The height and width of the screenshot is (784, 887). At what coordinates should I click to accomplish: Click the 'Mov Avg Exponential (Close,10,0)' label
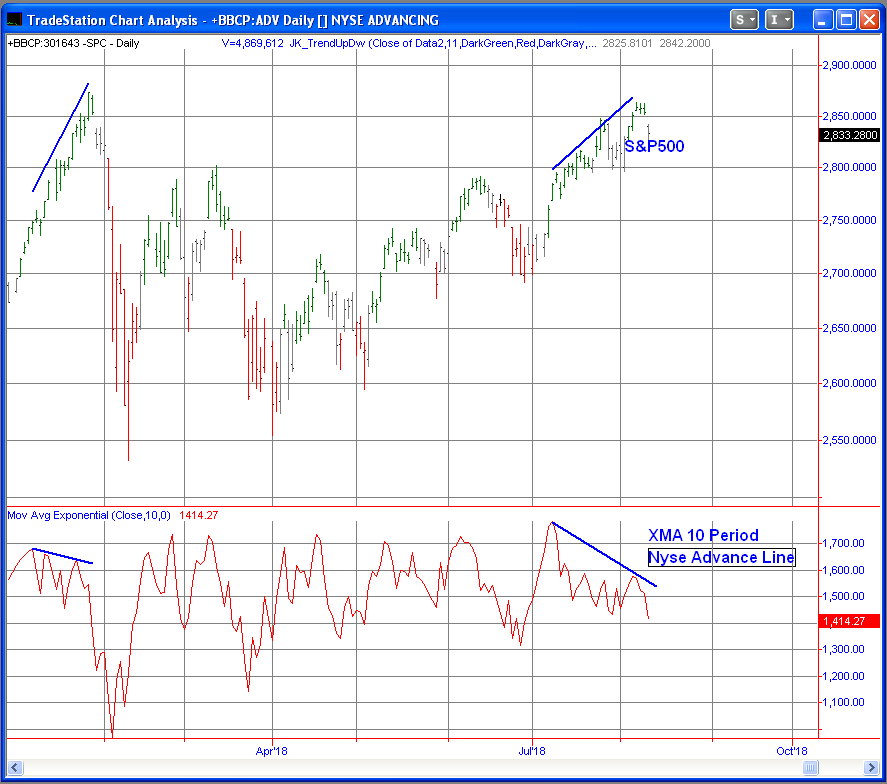click(89, 515)
